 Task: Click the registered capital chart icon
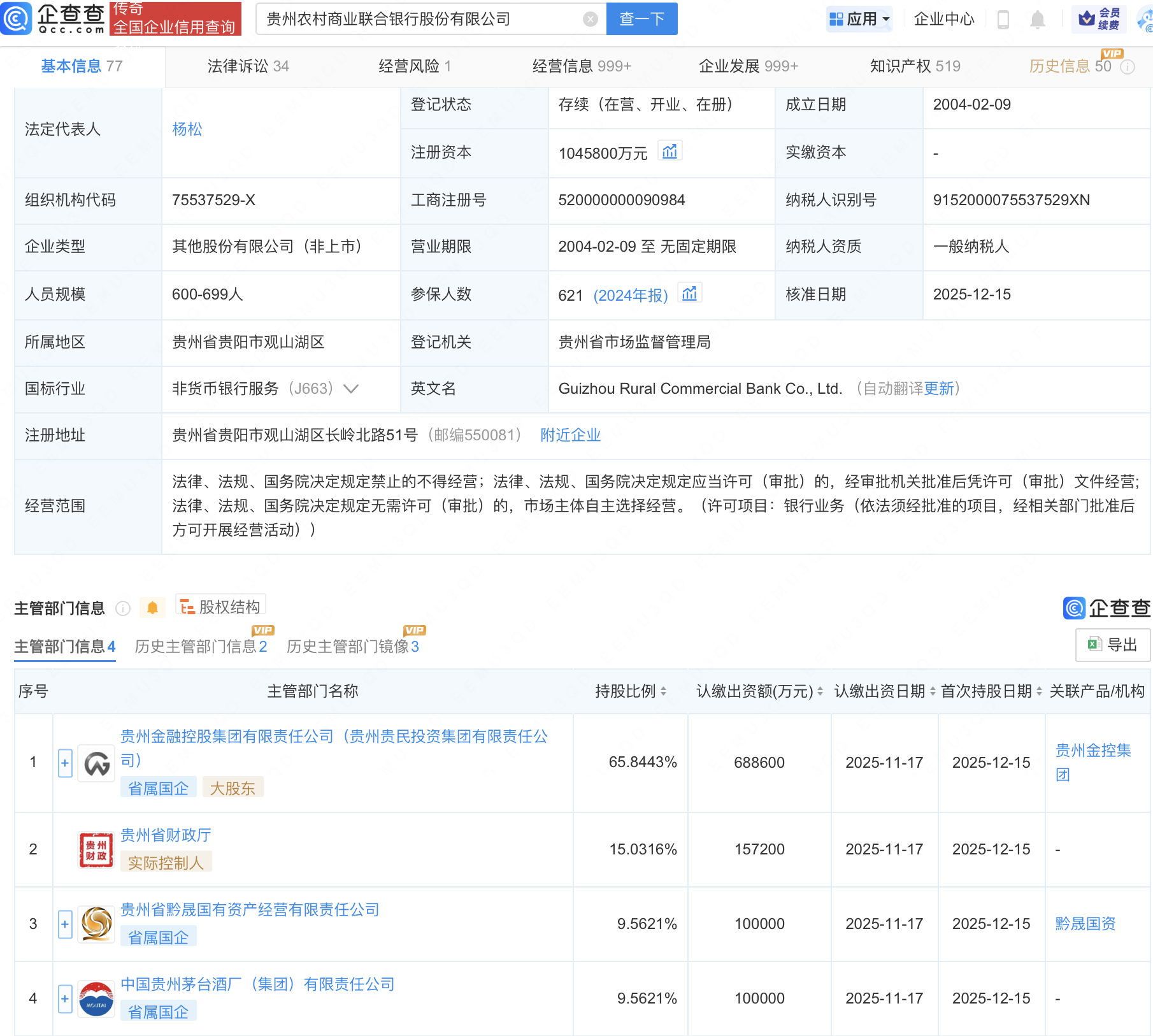pyautogui.click(x=670, y=152)
